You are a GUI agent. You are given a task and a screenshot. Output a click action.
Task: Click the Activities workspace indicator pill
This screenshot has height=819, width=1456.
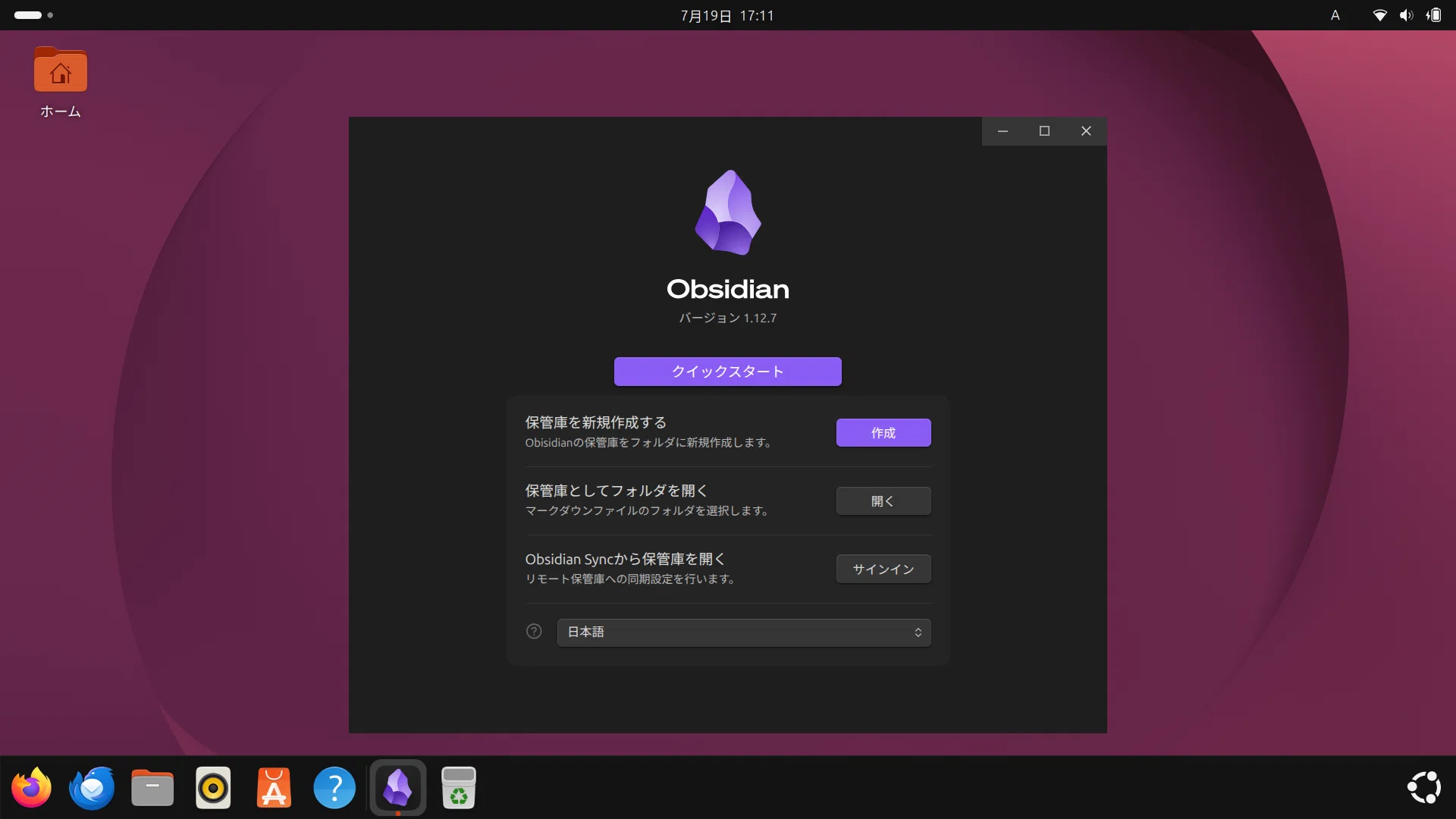(33, 15)
